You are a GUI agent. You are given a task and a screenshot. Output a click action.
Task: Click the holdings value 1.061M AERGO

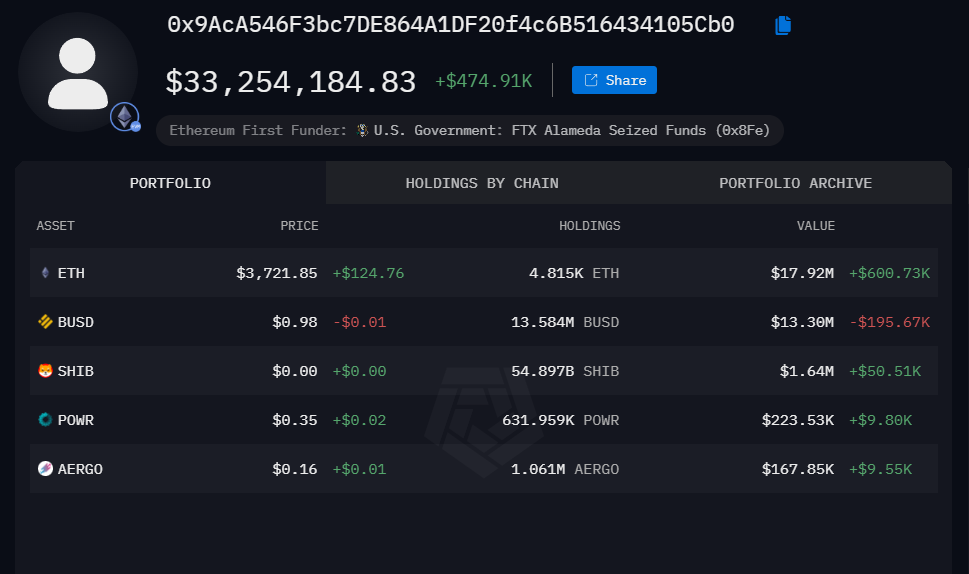pos(565,469)
